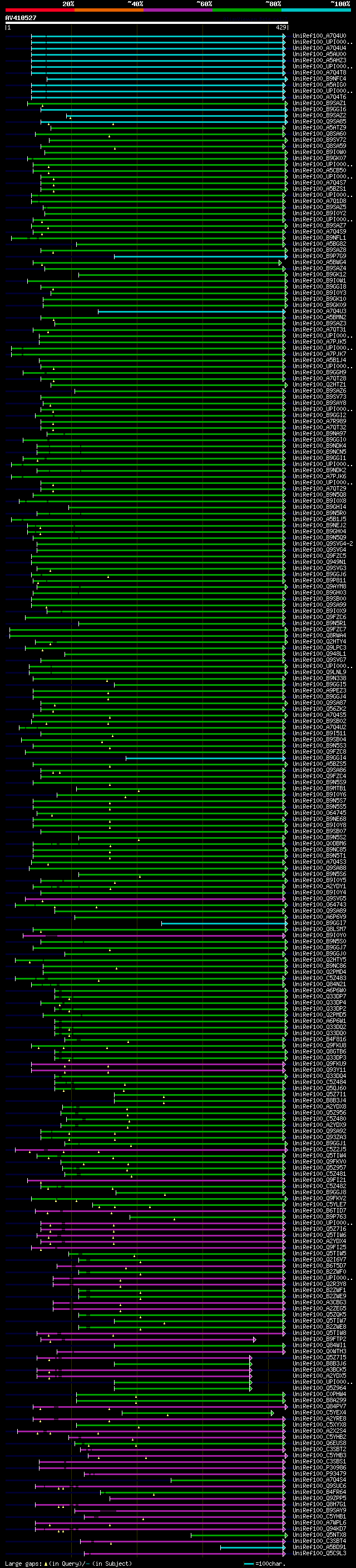Select hit label UniRef100_Q9SA88

(x=319, y=868)
